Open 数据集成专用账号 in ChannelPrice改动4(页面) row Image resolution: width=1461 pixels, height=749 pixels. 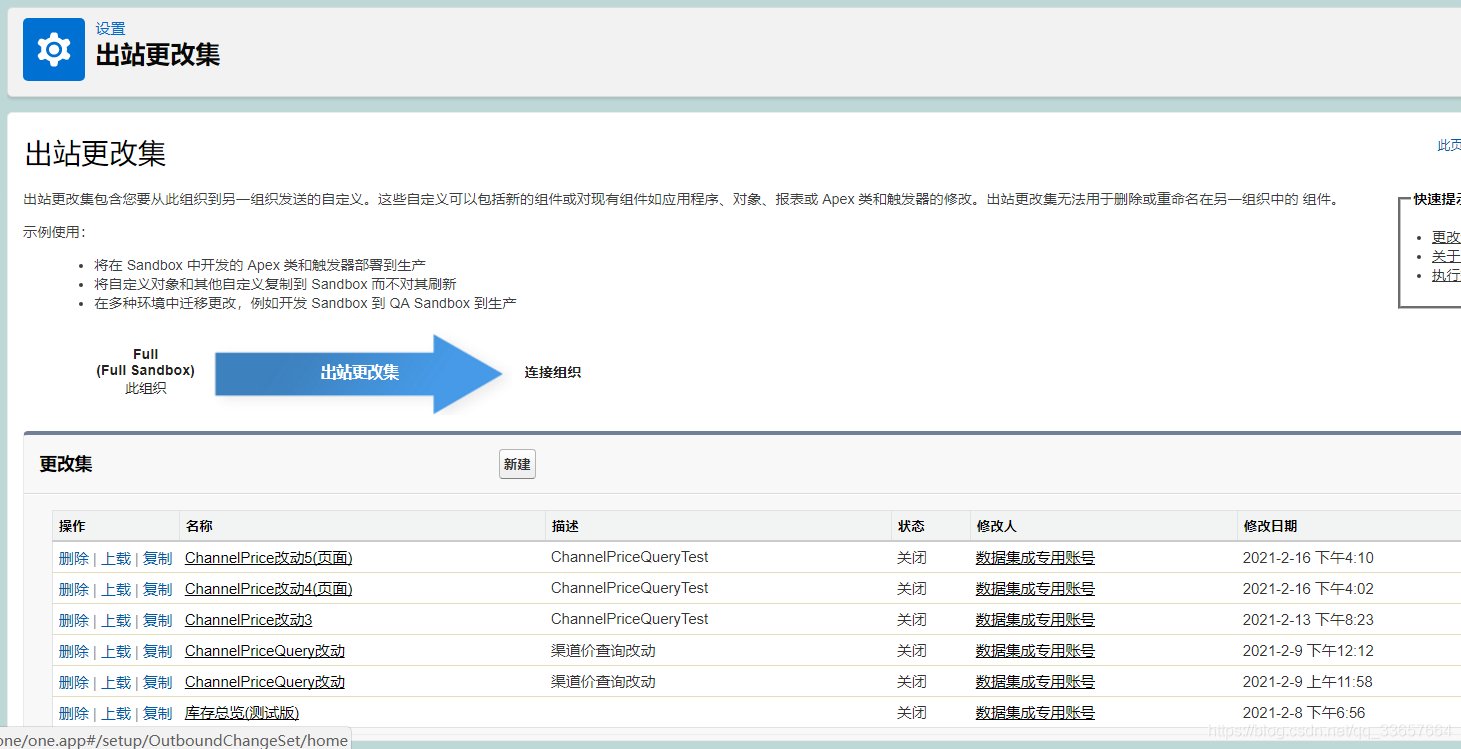point(1035,589)
